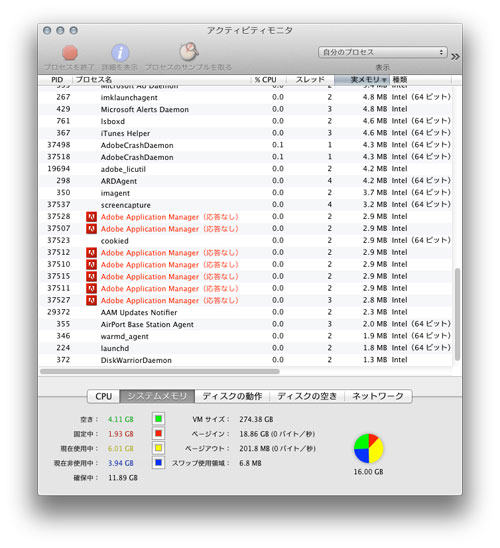Select the DiskWarriorDaemon process
Viewport: 500px width, 548px height.
coord(245,360)
